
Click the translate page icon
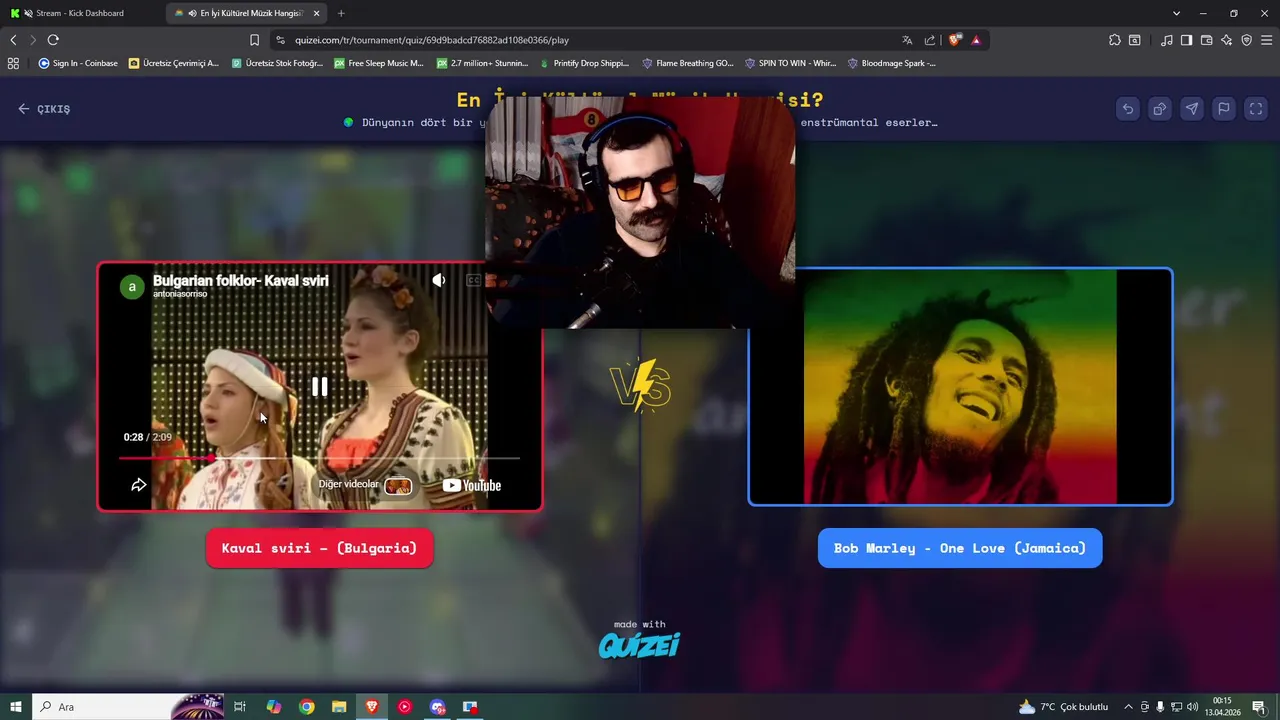pos(907,40)
